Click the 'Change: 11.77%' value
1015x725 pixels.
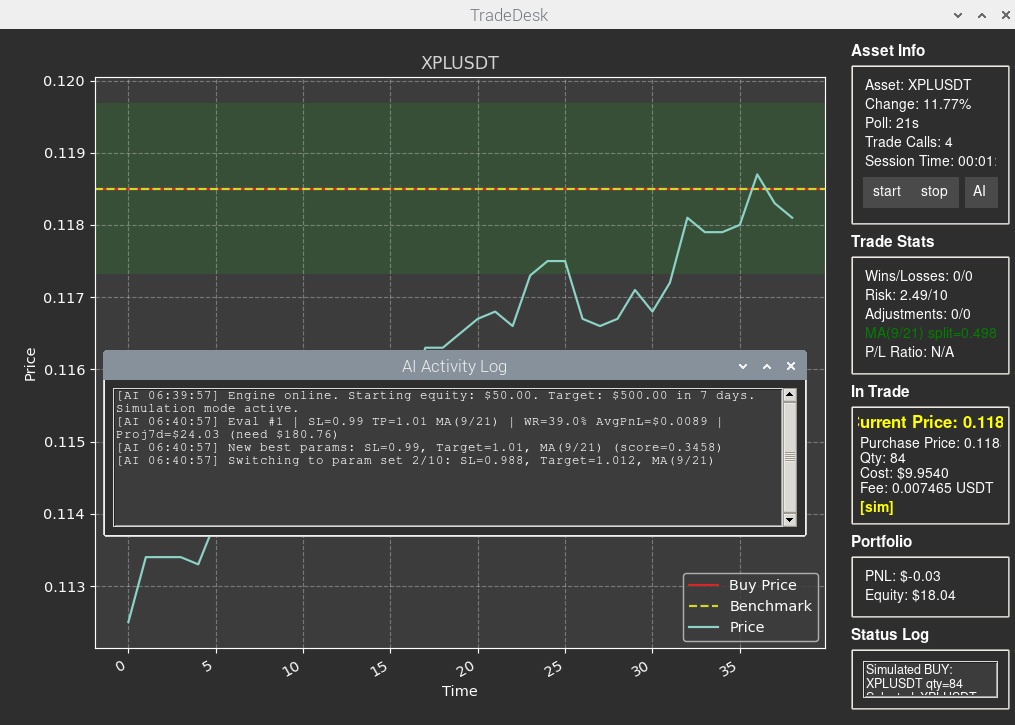pos(918,104)
